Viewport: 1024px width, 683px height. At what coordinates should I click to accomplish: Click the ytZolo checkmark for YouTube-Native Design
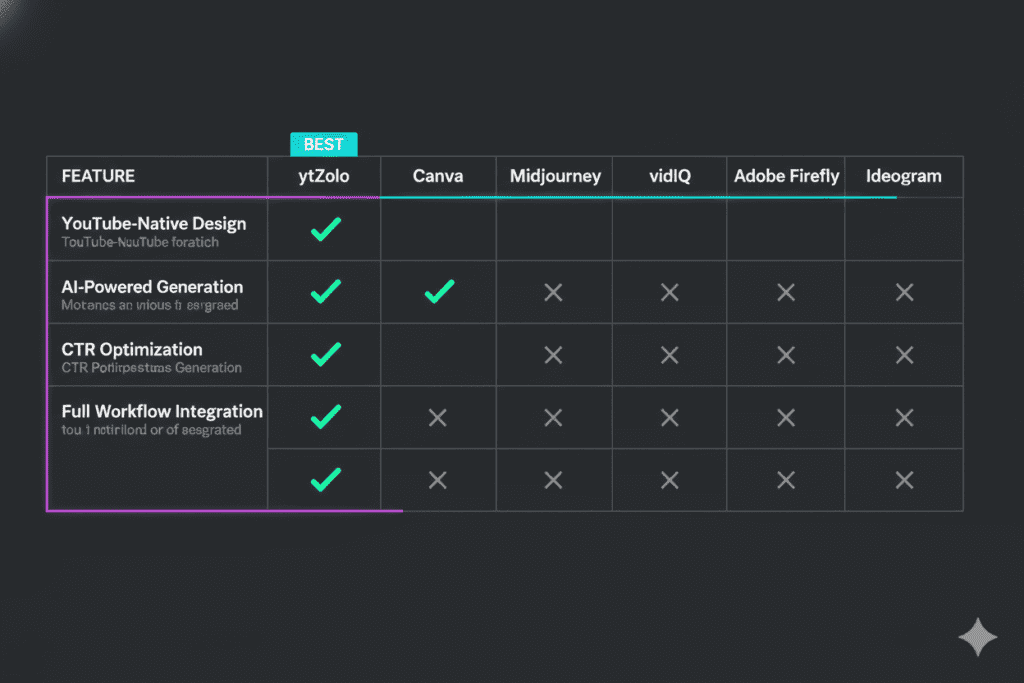click(x=326, y=229)
